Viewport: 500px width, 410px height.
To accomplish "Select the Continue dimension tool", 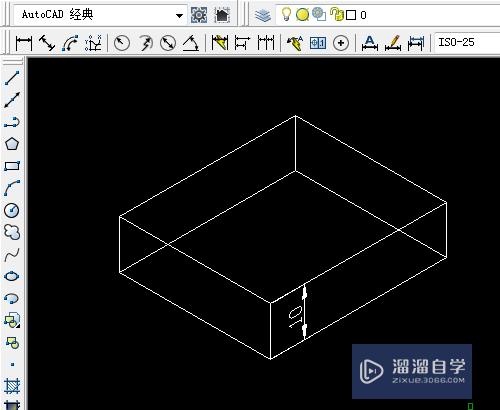I will [x=266, y=43].
